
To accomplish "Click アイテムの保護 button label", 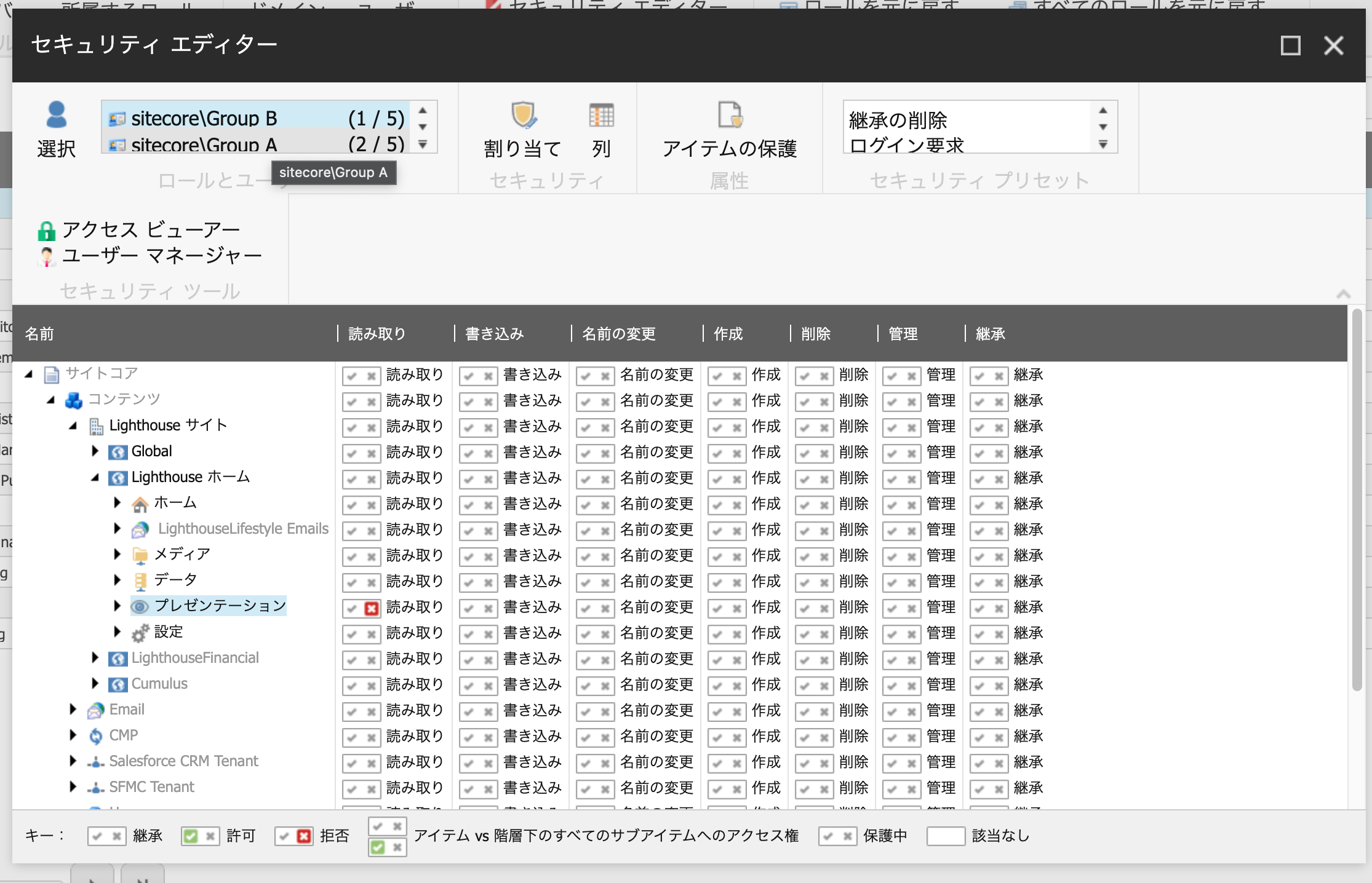I will coord(730,149).
